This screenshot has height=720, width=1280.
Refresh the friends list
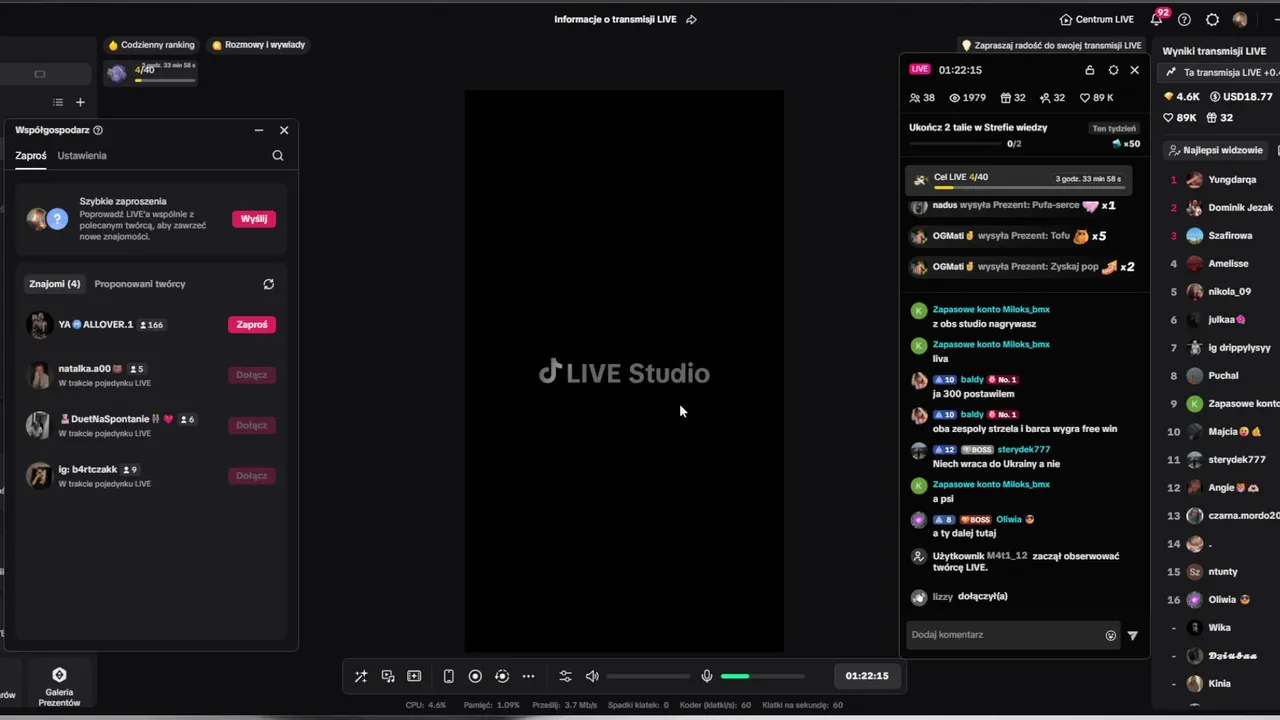pyautogui.click(x=268, y=284)
